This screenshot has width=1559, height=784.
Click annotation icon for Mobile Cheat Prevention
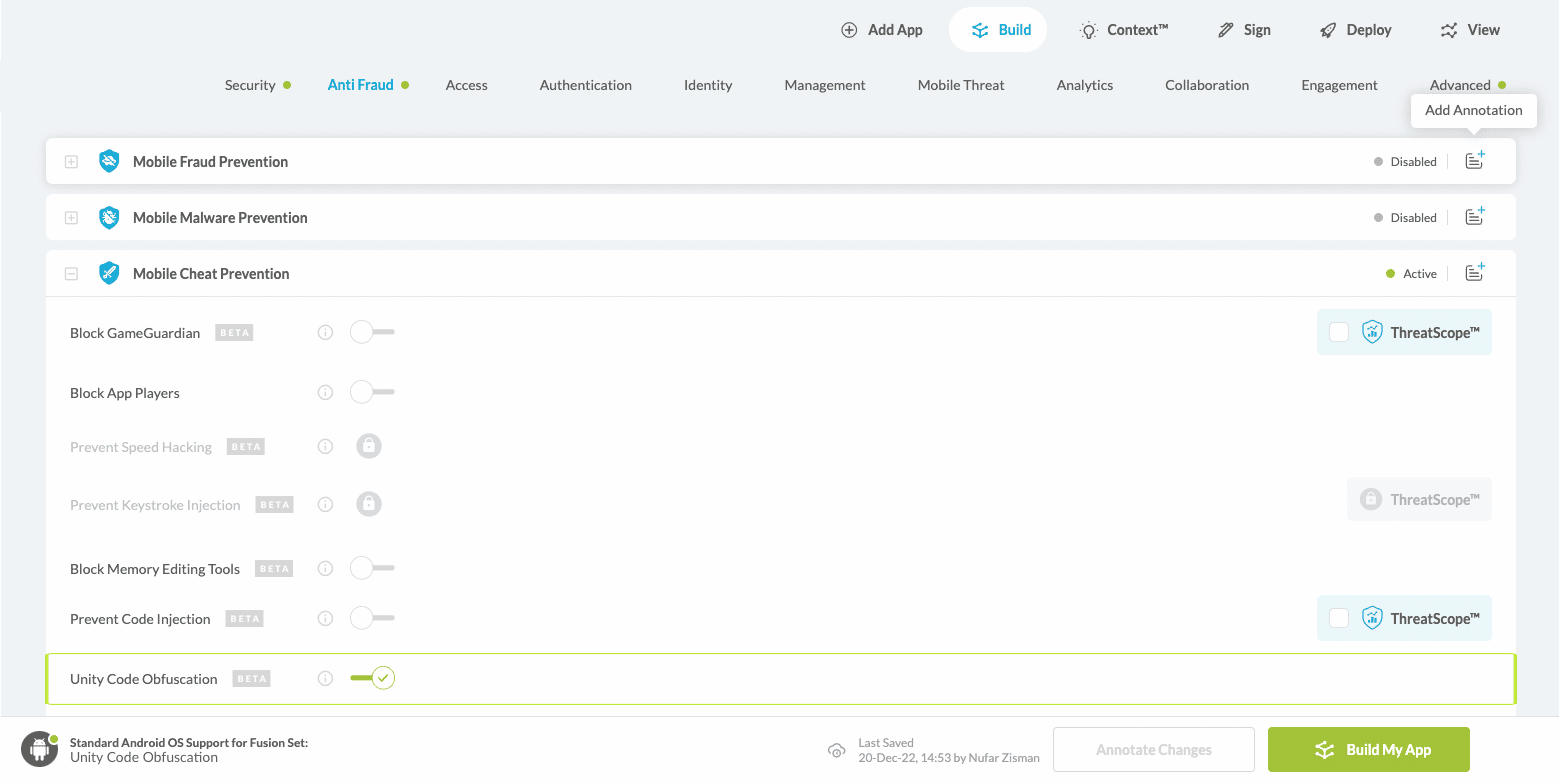point(1474,273)
